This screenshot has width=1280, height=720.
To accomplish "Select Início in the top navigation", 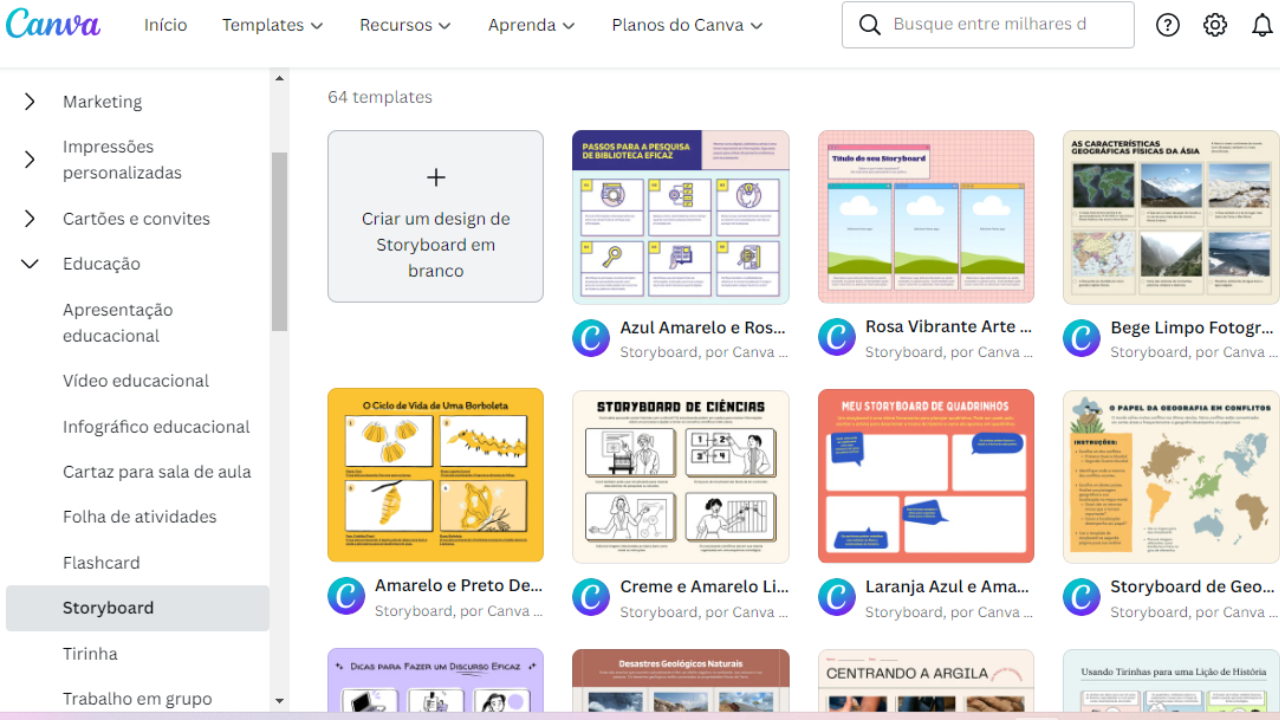I will (165, 25).
